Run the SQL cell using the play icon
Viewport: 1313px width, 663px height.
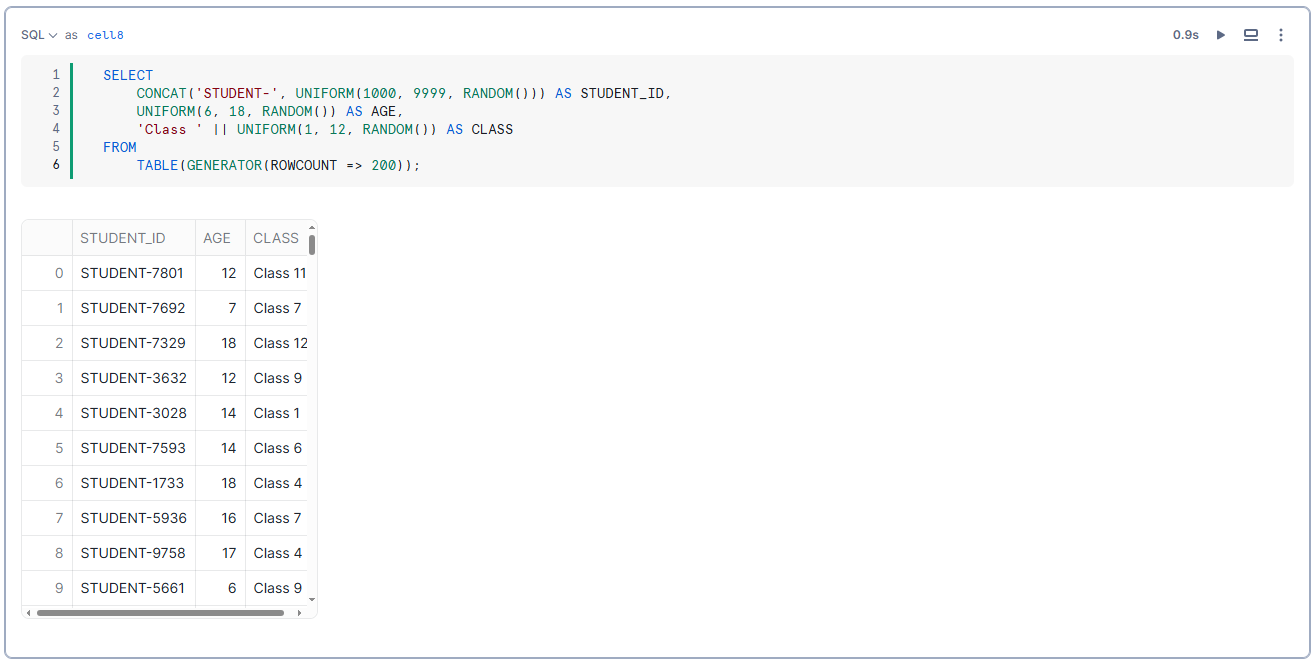(x=1220, y=34)
